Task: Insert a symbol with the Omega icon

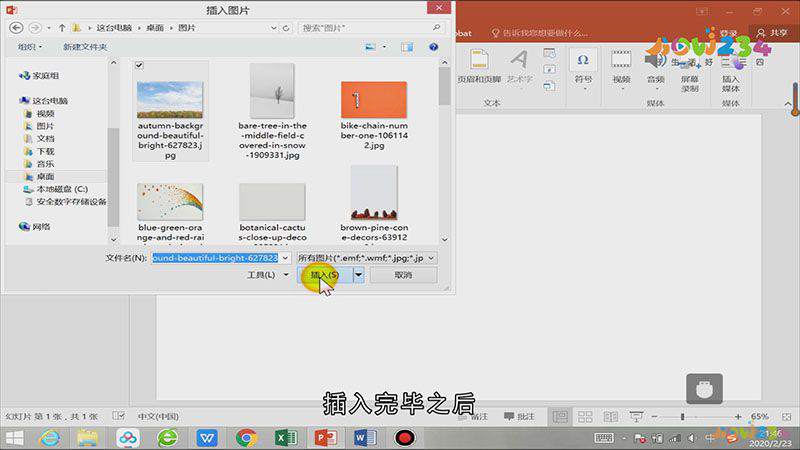Action: point(583,69)
